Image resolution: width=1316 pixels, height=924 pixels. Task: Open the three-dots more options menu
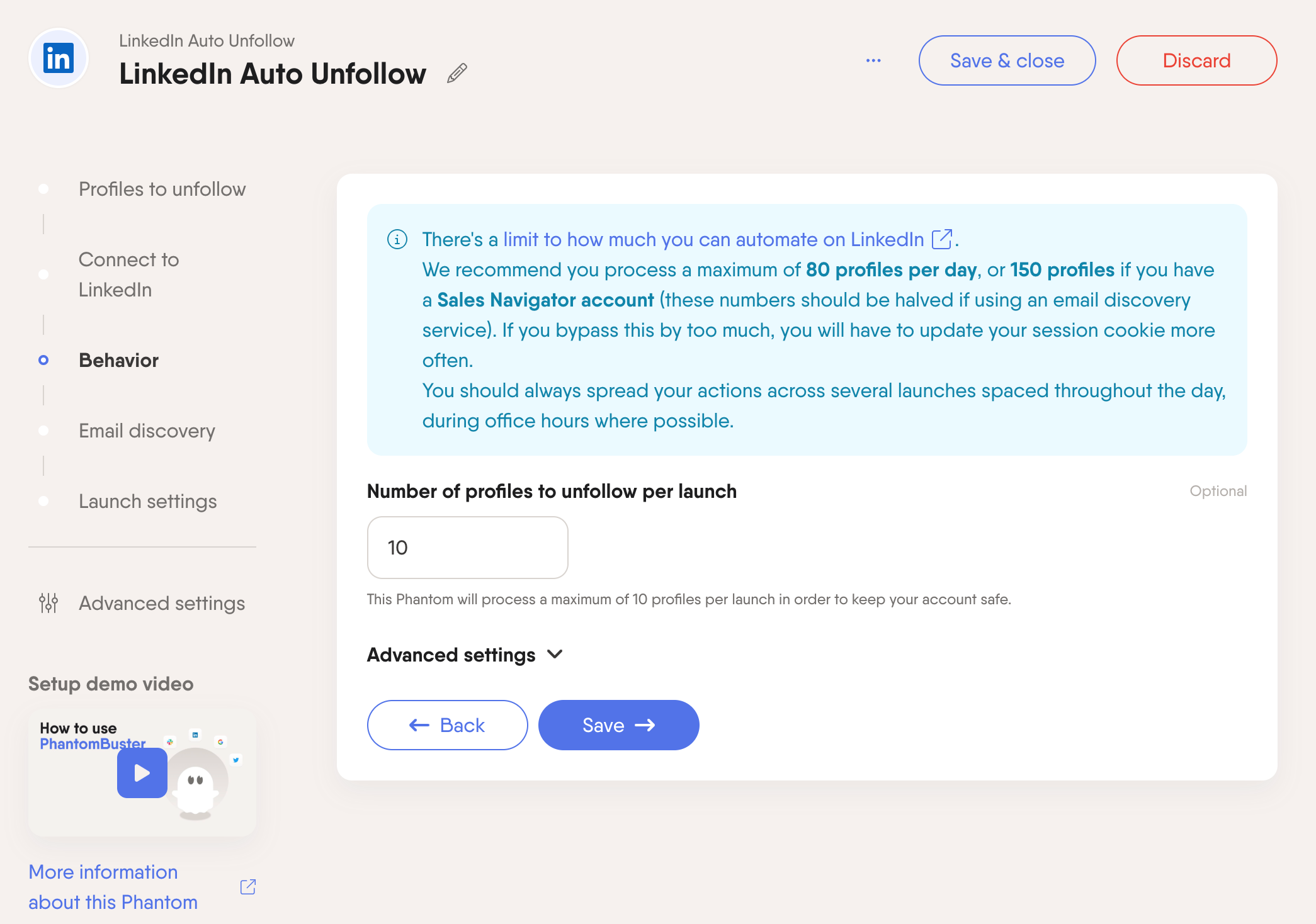pos(873,60)
